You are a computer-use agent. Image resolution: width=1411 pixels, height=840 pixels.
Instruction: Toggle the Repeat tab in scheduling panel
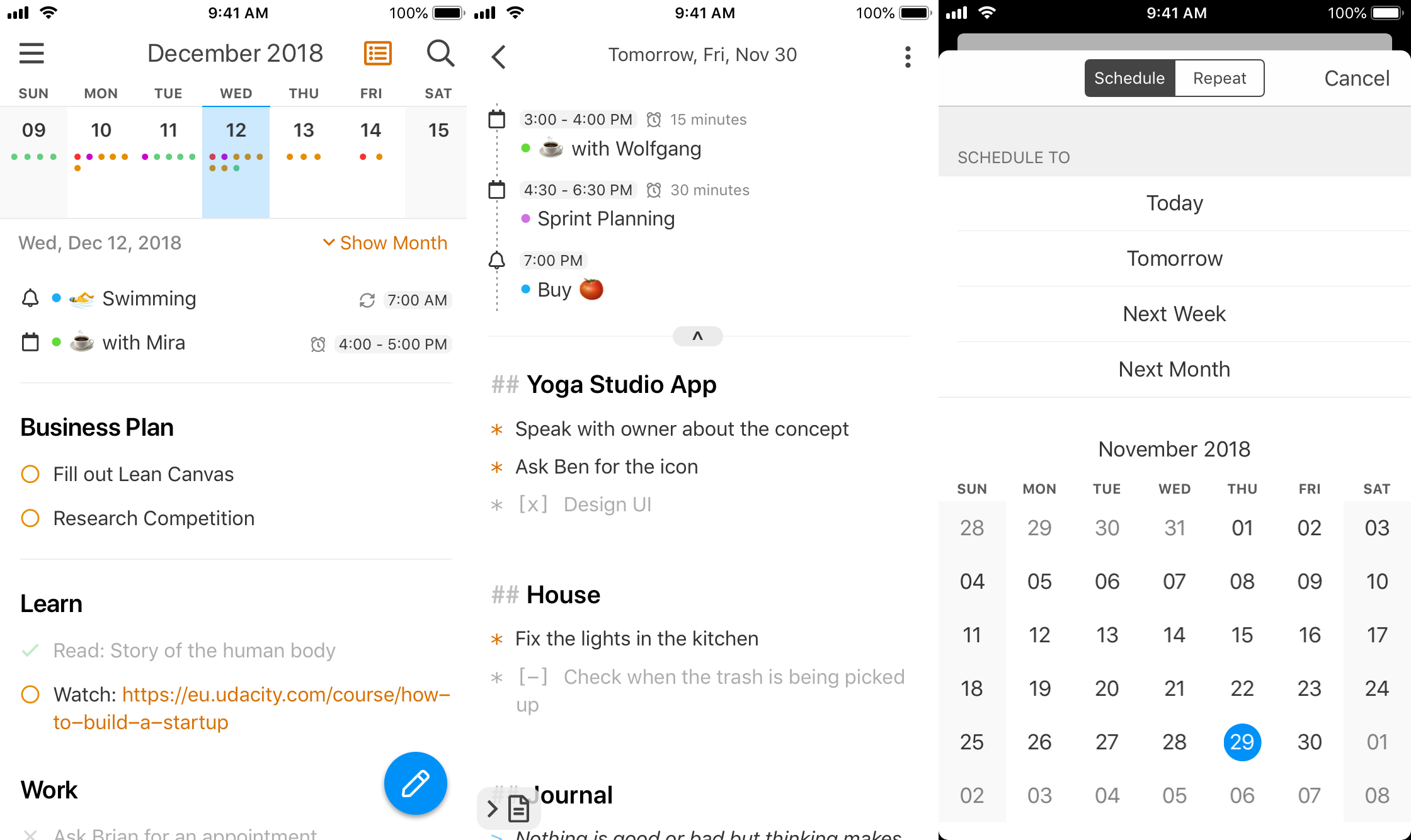[x=1220, y=78]
